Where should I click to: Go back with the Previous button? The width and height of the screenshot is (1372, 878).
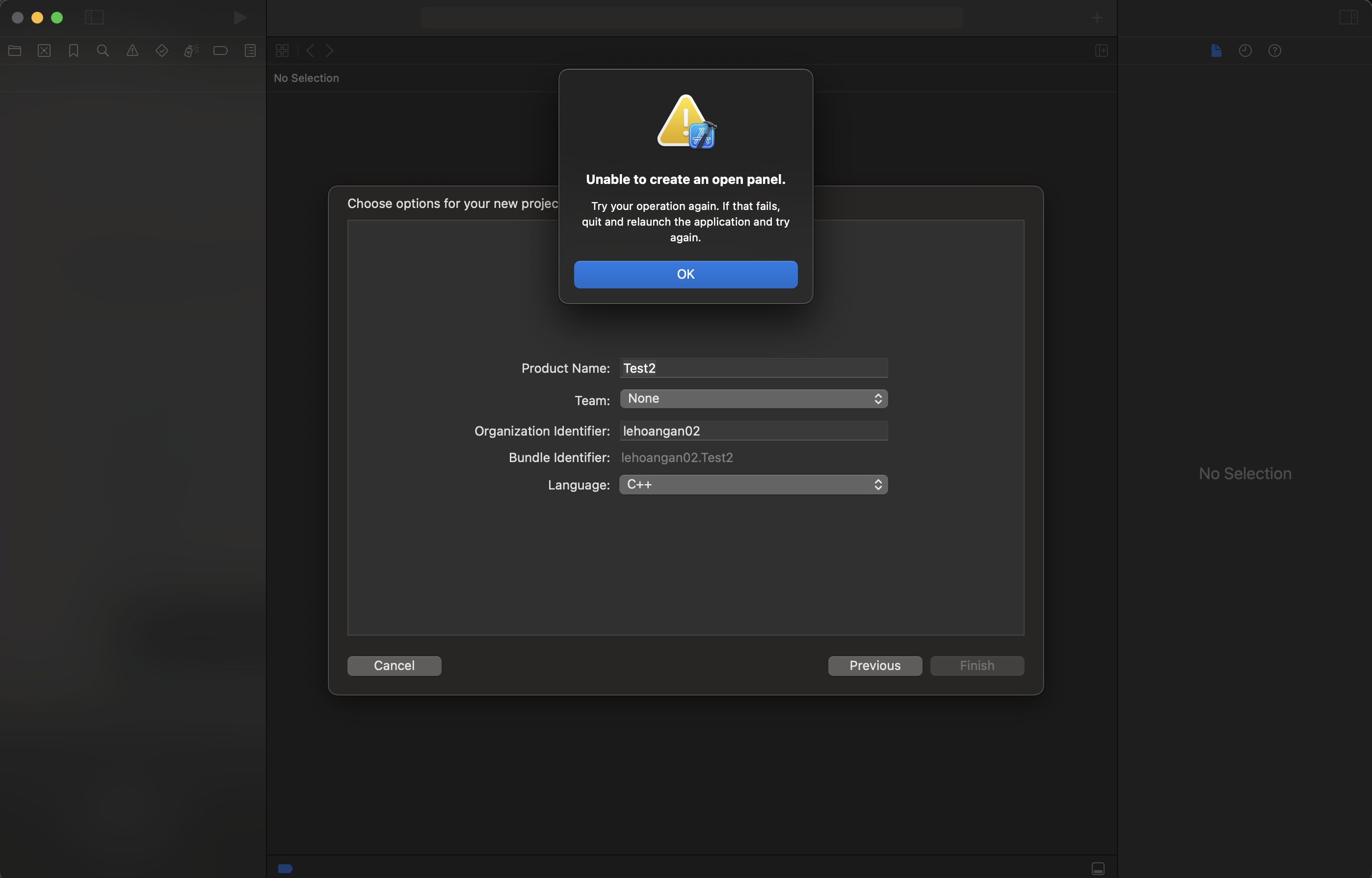[875, 665]
